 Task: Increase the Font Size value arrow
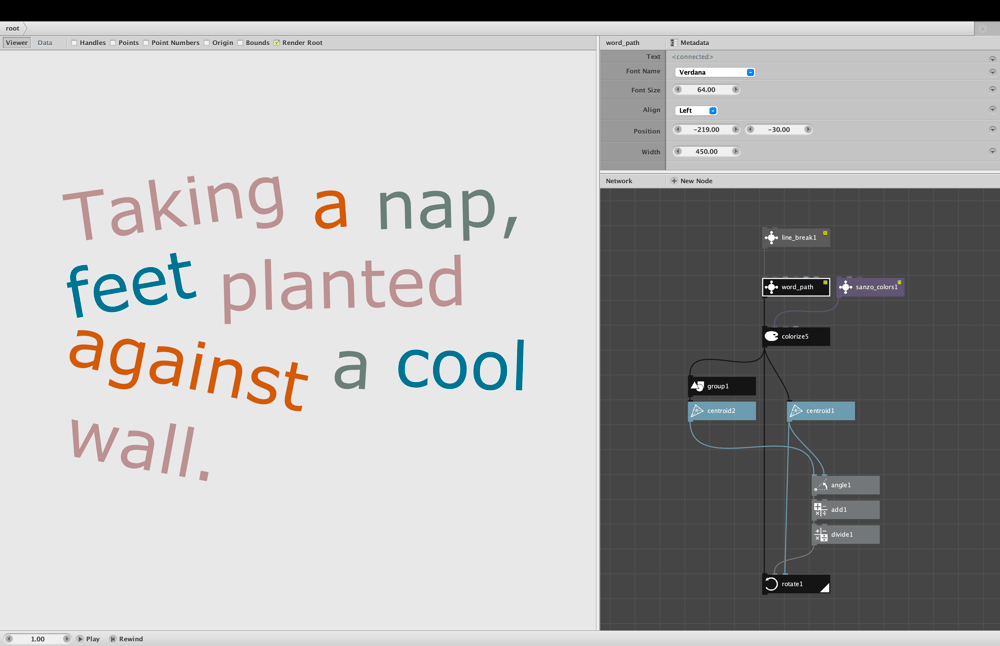(x=735, y=90)
